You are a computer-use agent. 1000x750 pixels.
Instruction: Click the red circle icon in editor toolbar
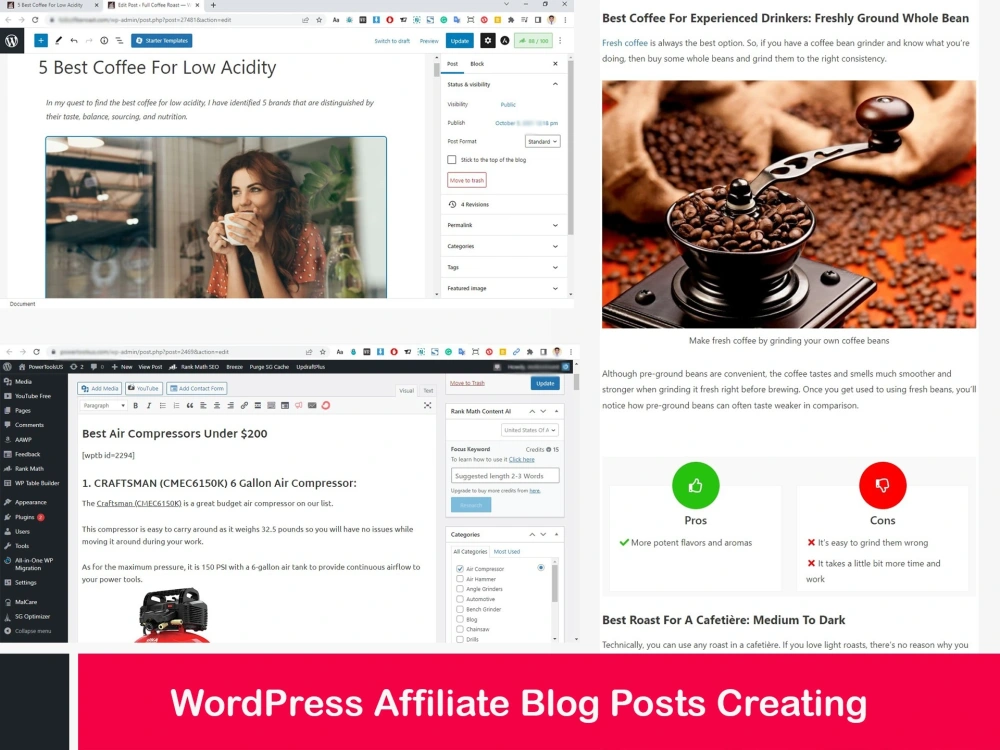326,406
